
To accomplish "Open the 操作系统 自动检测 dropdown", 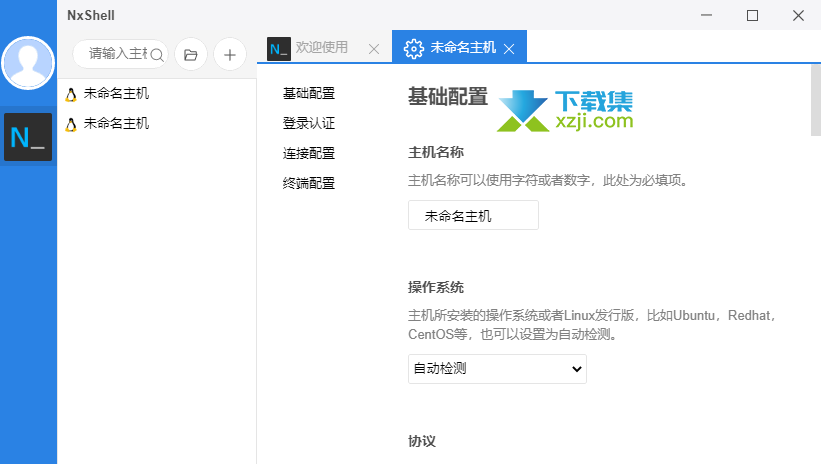I will [497, 369].
